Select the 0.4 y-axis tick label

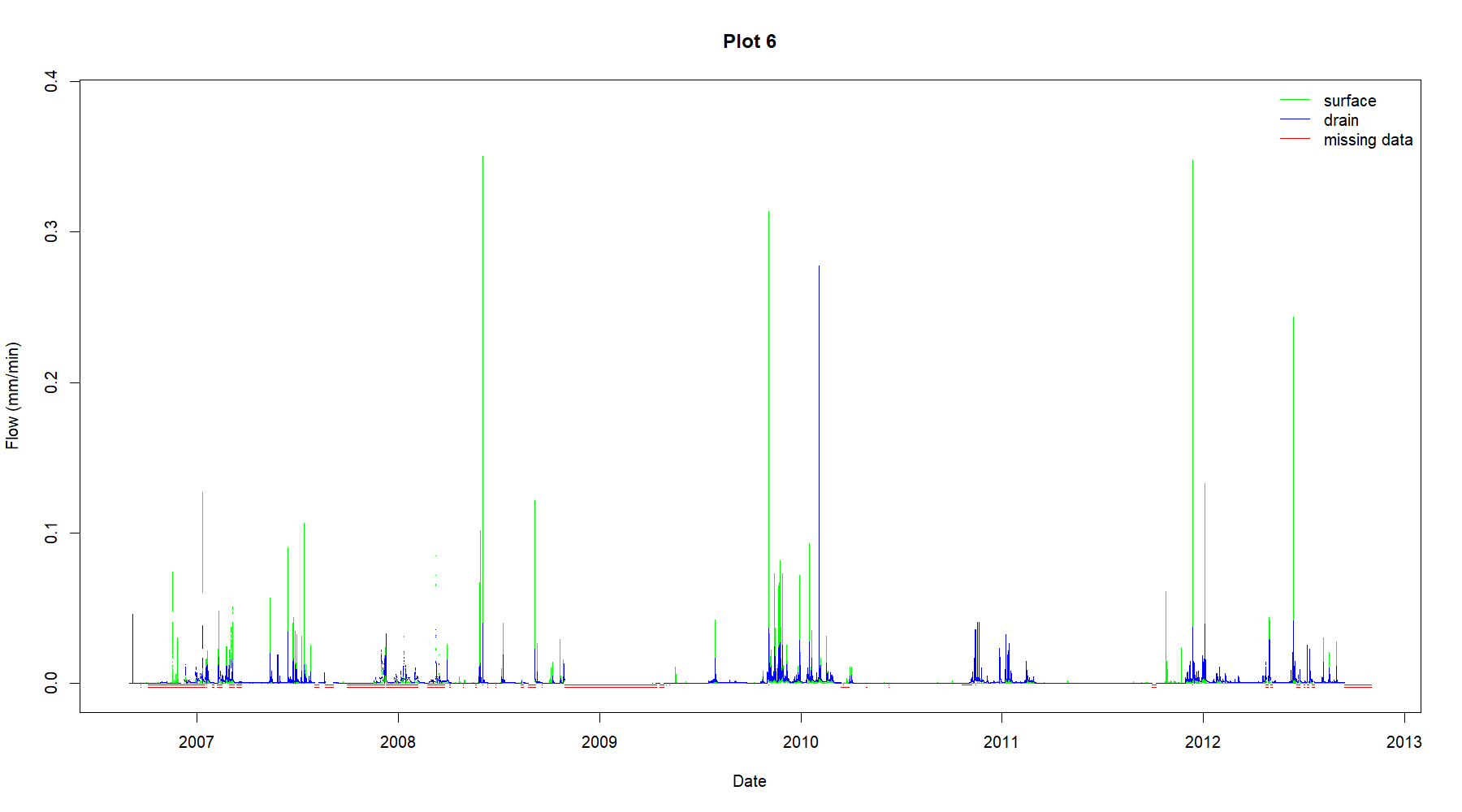pos(51,81)
